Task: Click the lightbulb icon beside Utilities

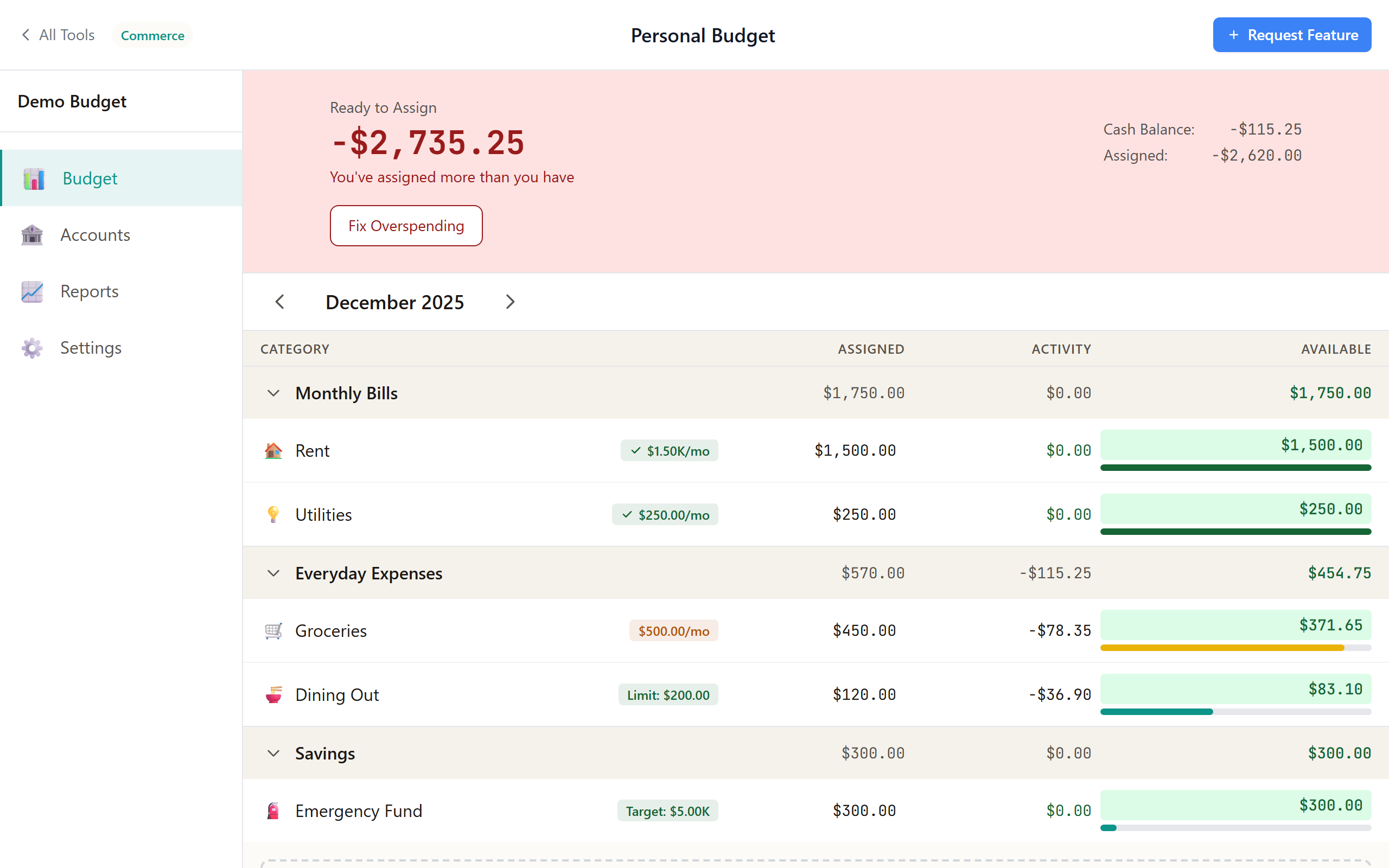Action: [x=275, y=514]
